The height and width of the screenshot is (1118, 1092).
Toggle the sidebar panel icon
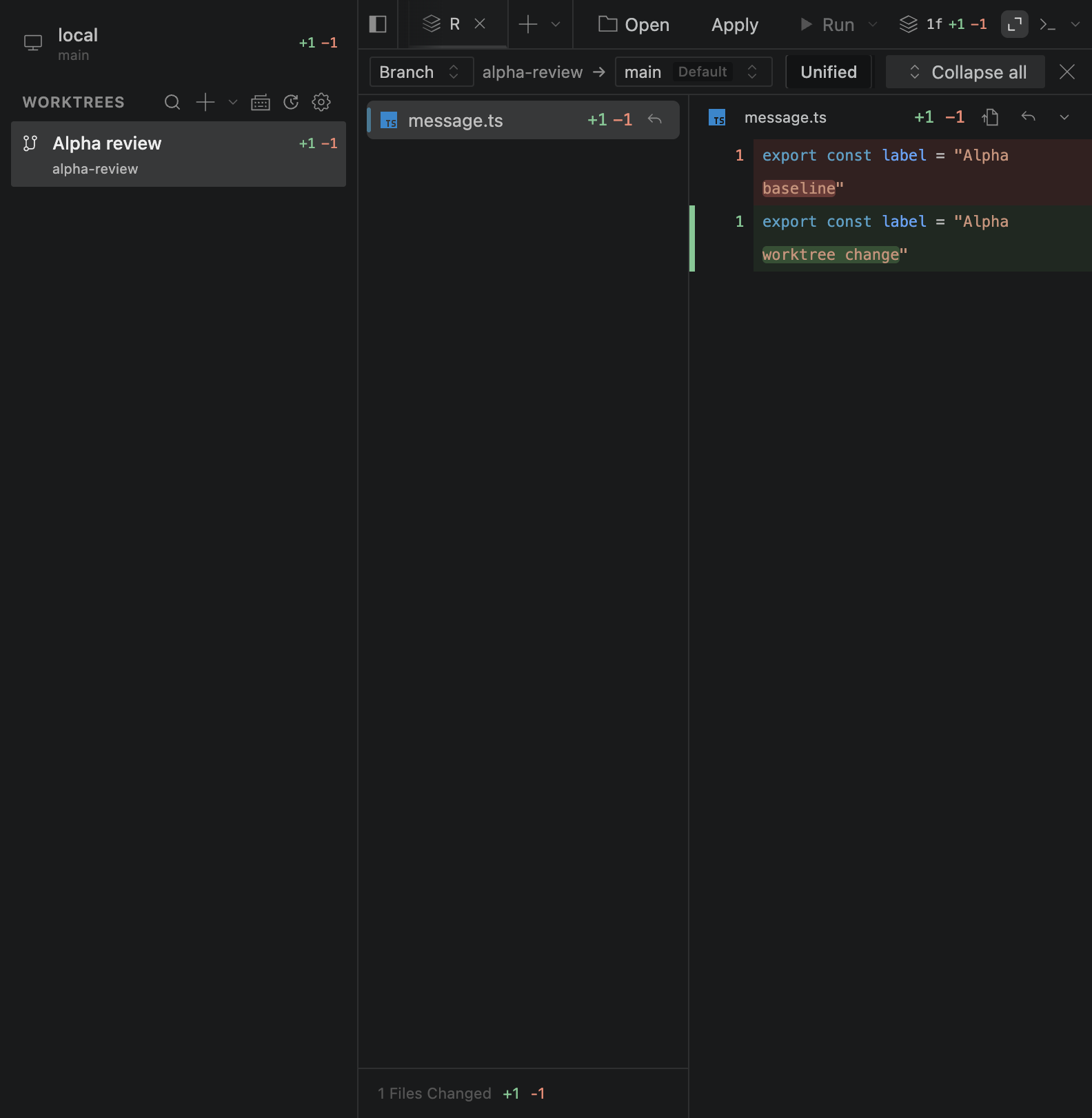(378, 24)
